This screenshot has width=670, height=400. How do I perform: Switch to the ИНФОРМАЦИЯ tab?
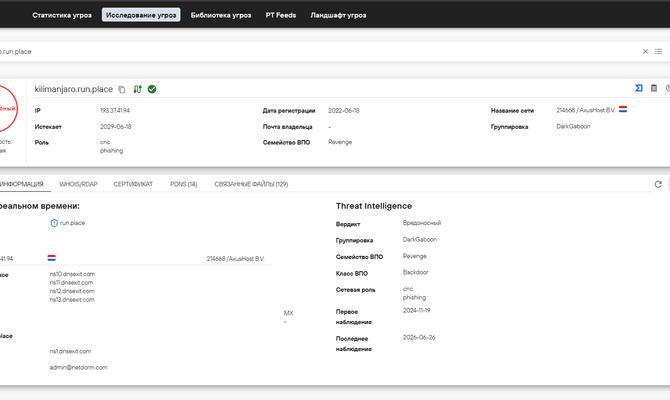pos(21,184)
